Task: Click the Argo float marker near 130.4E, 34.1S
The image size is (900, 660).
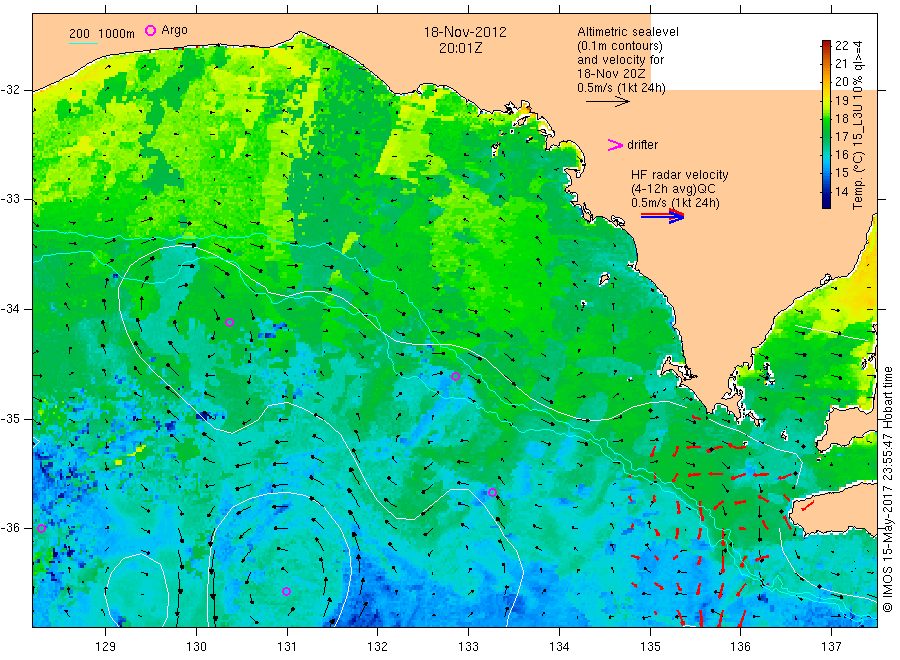Action: pyautogui.click(x=230, y=323)
